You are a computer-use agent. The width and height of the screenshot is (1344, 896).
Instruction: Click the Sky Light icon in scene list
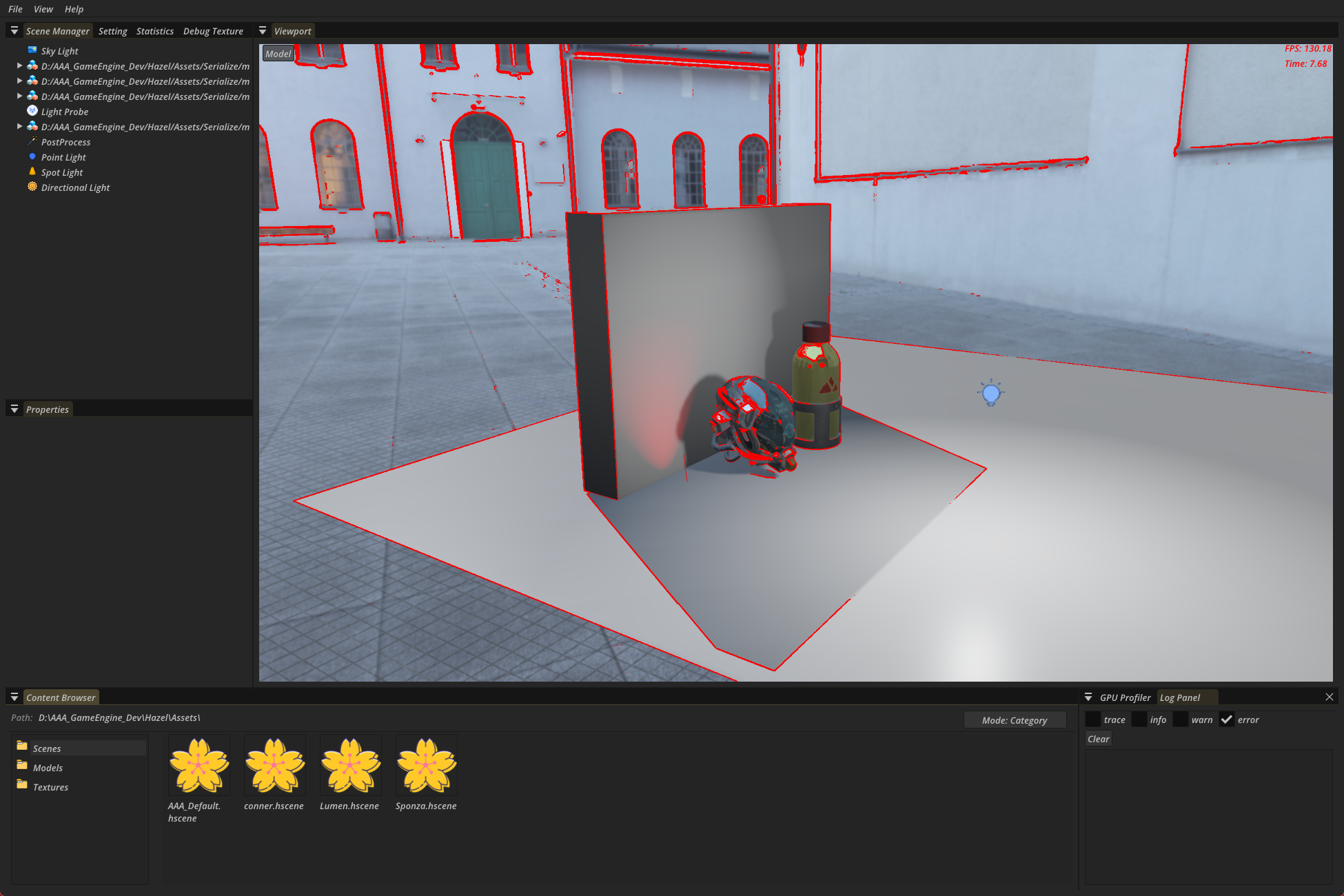click(x=32, y=50)
